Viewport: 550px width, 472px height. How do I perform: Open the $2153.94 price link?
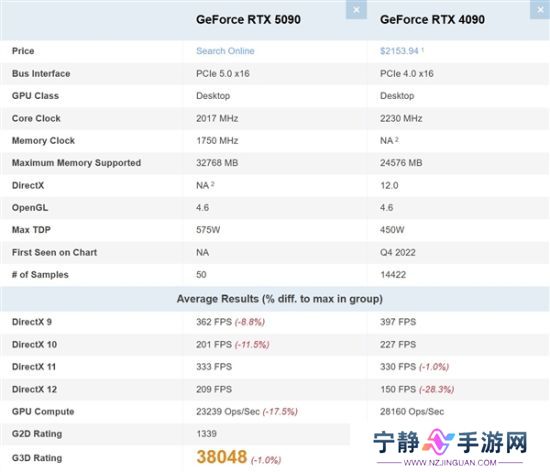399,51
